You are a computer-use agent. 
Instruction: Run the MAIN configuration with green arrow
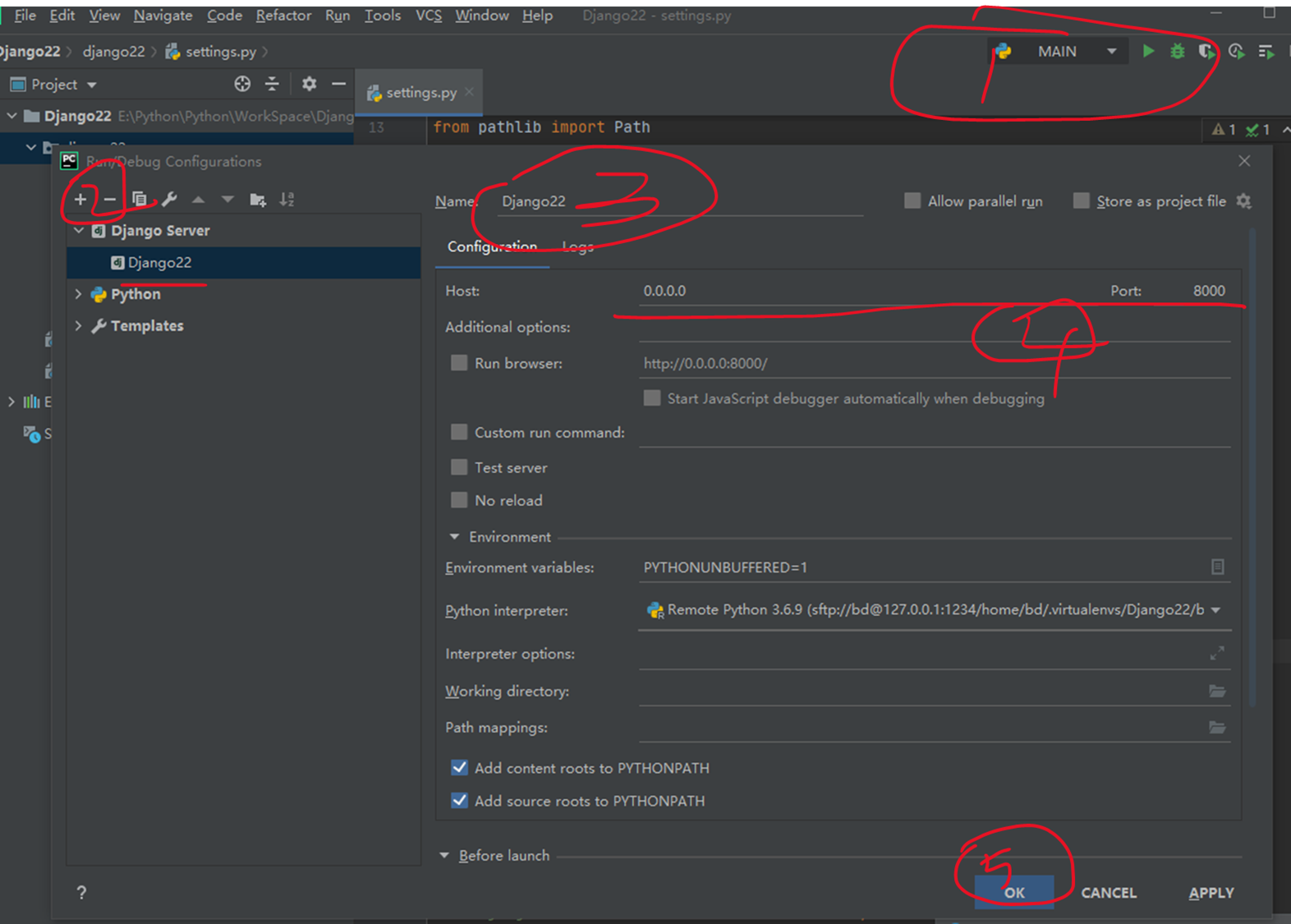click(x=1148, y=51)
